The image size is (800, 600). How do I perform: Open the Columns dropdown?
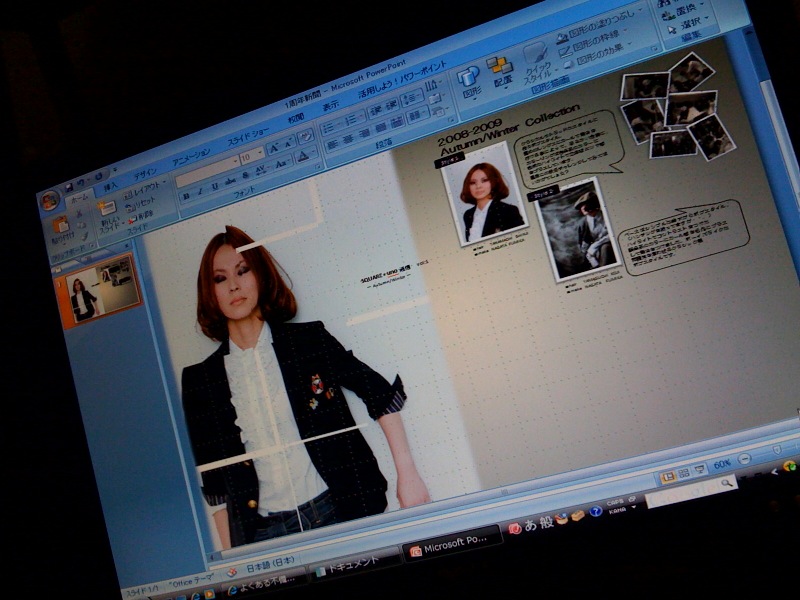tap(418, 115)
